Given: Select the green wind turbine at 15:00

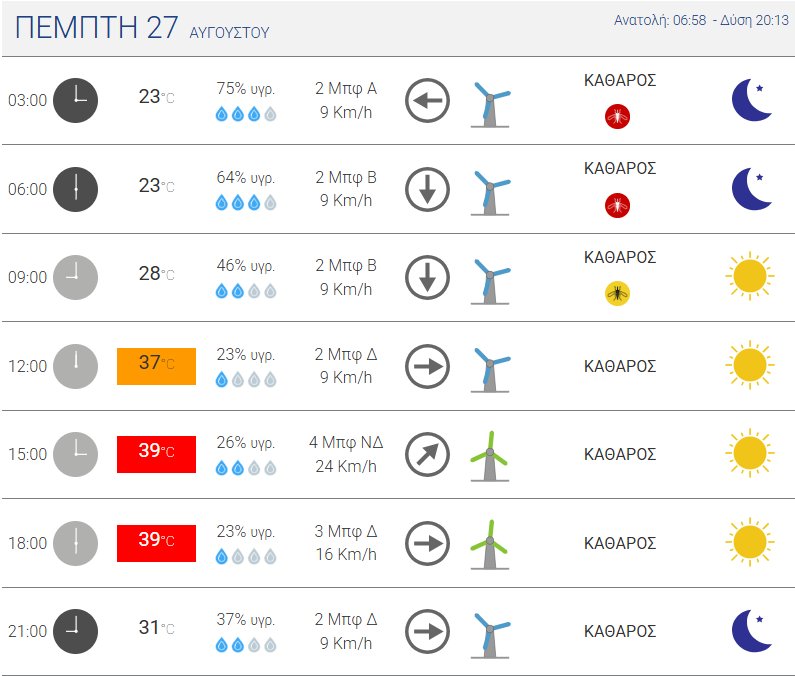Looking at the screenshot, I should pyautogui.click(x=489, y=455).
